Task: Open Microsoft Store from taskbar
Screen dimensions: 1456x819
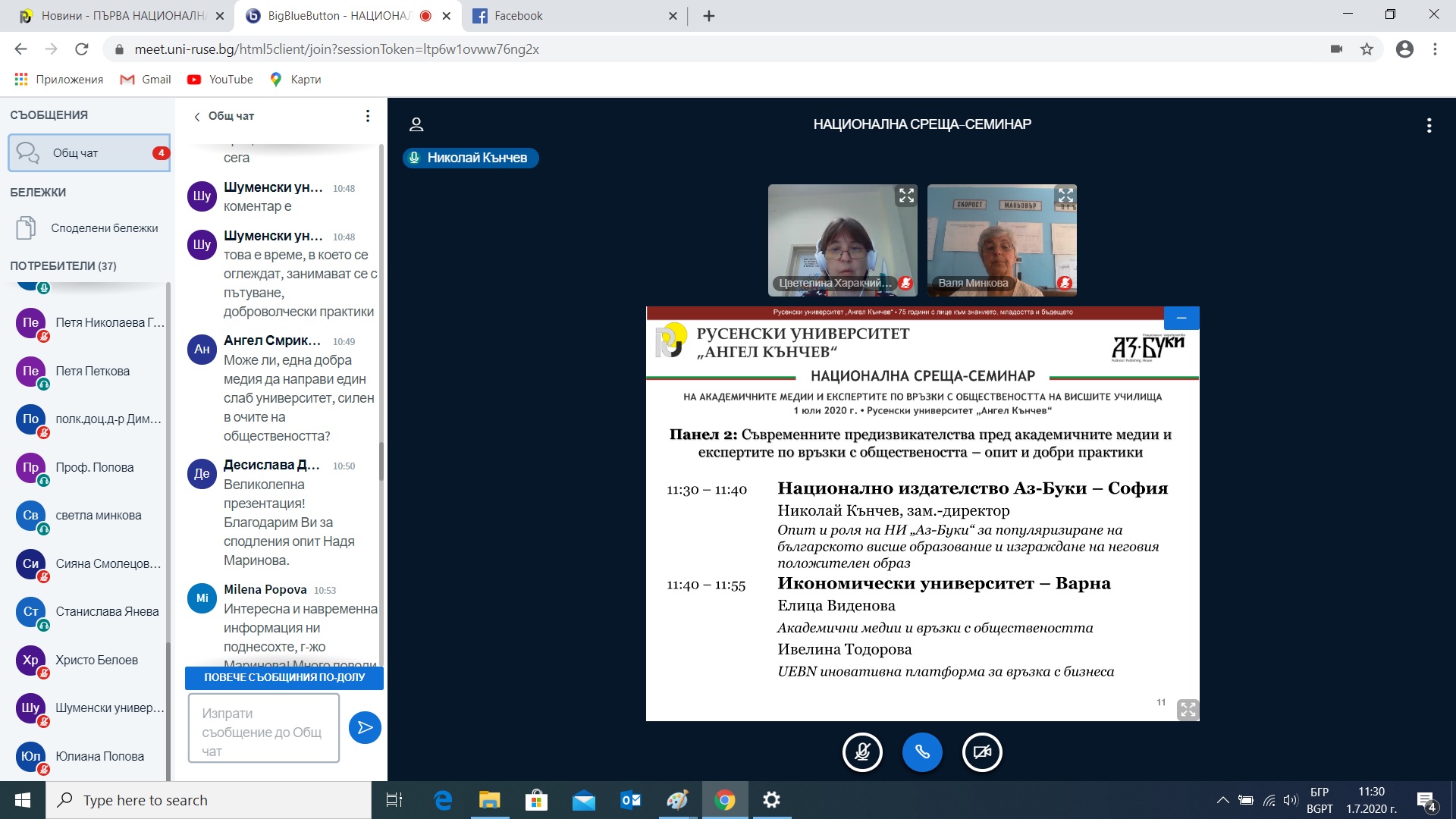Action: click(536, 801)
